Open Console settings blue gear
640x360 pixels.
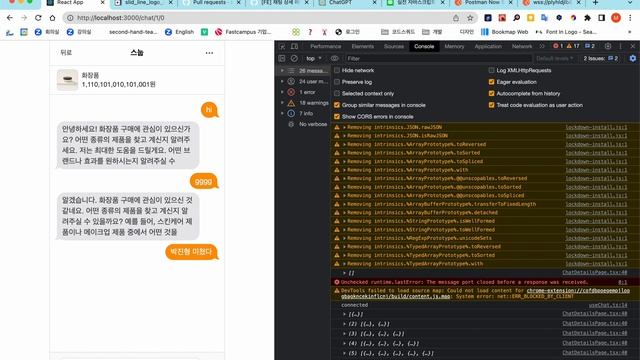633,58
